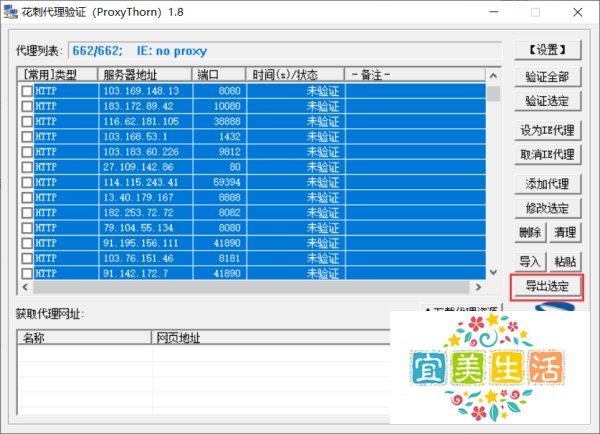Check the box for 183.172.89.42
Screen dimensions: 600x434
click(27, 106)
